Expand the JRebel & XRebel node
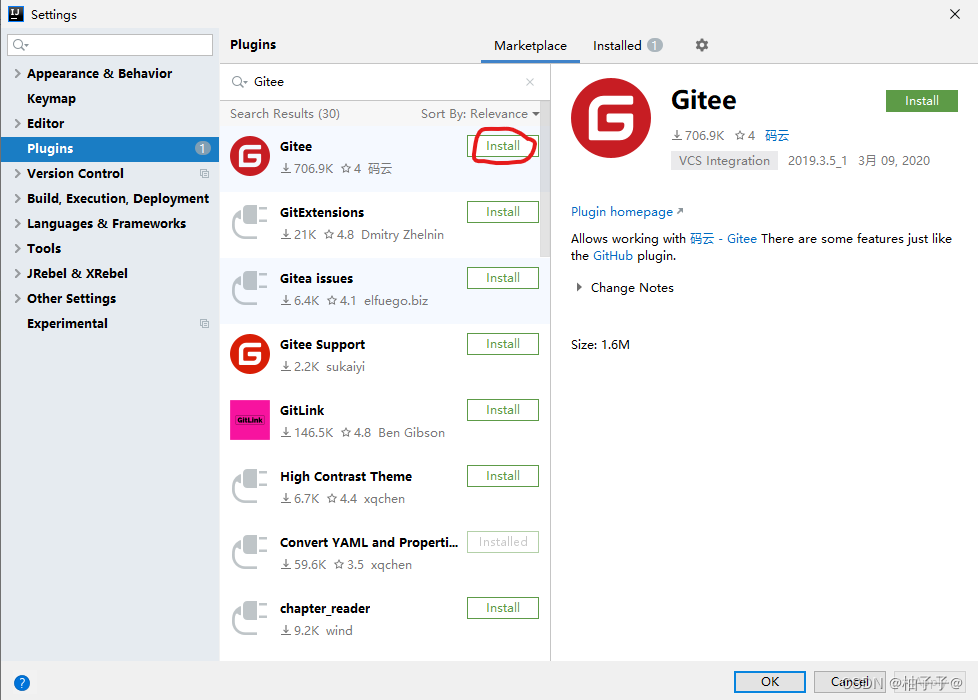 [x=17, y=273]
